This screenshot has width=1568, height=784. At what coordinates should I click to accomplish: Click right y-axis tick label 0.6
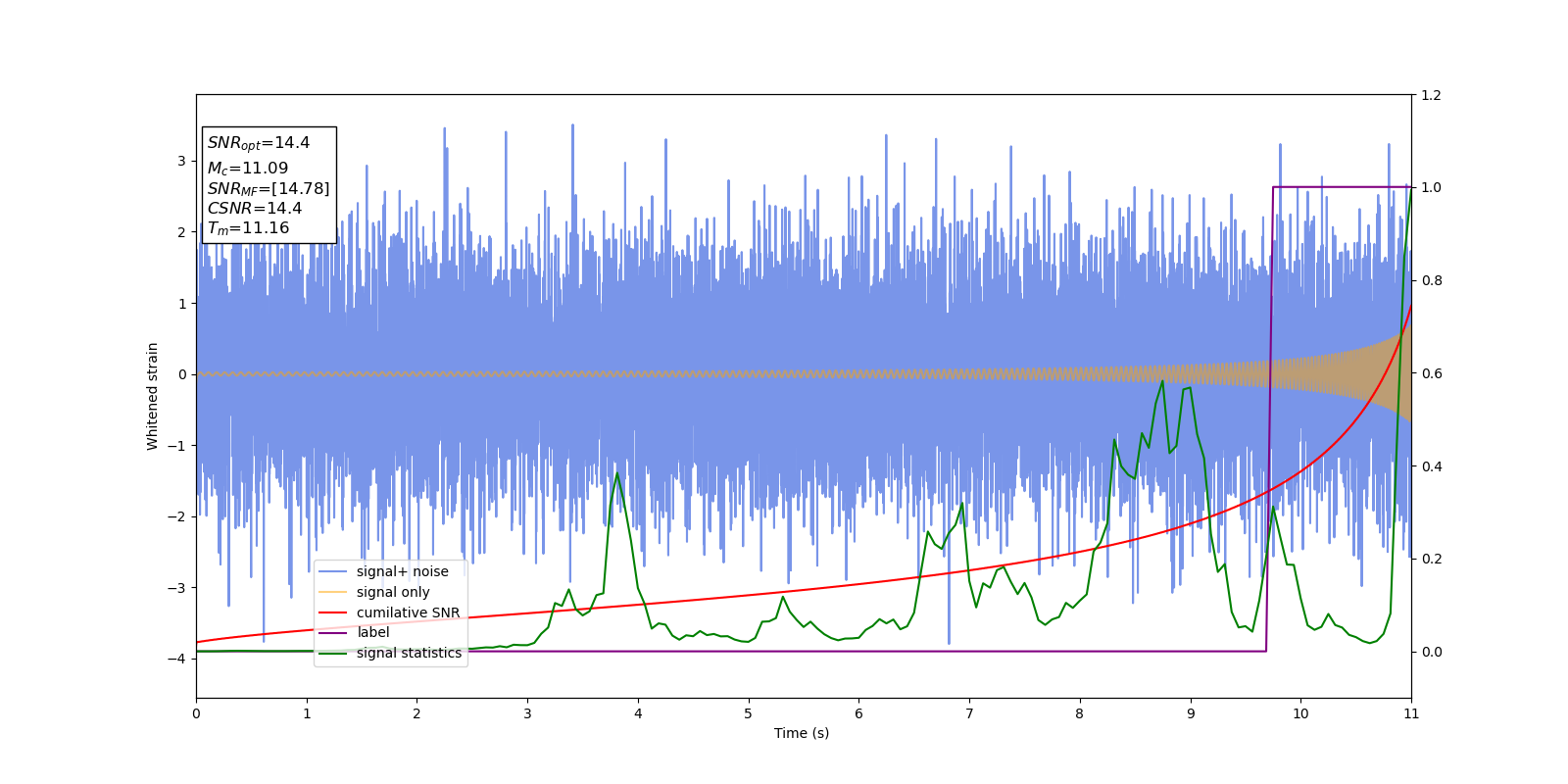tap(1431, 373)
